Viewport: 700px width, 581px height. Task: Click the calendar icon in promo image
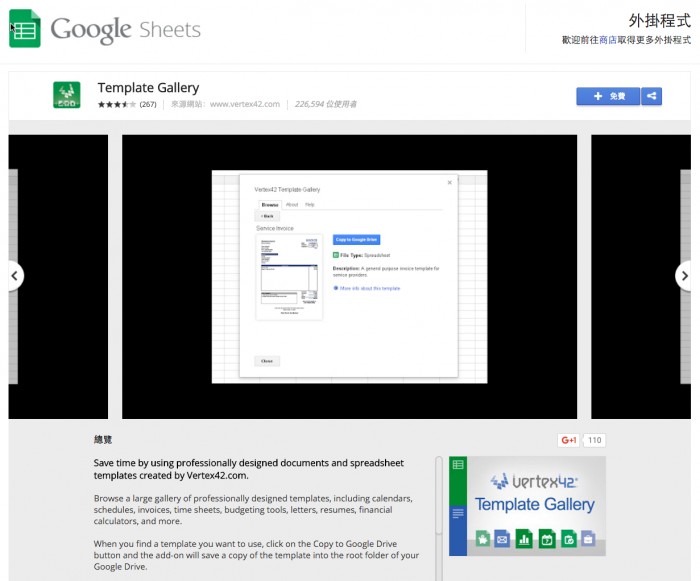click(x=547, y=539)
